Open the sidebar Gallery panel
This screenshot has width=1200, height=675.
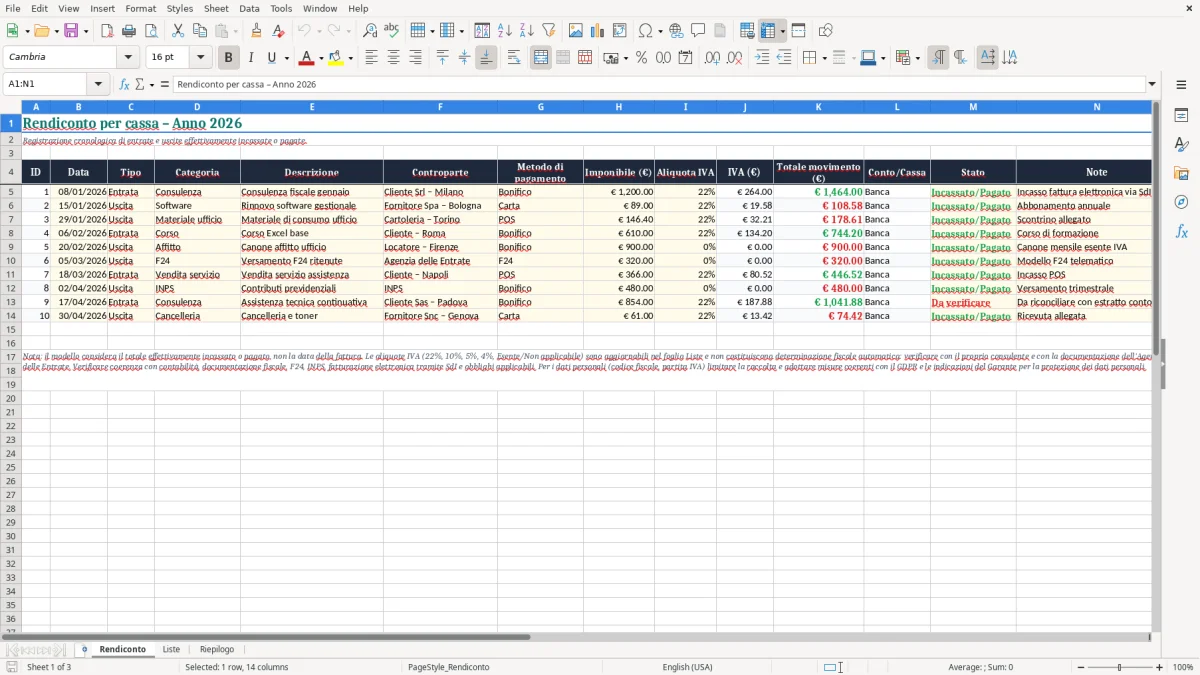1181,173
